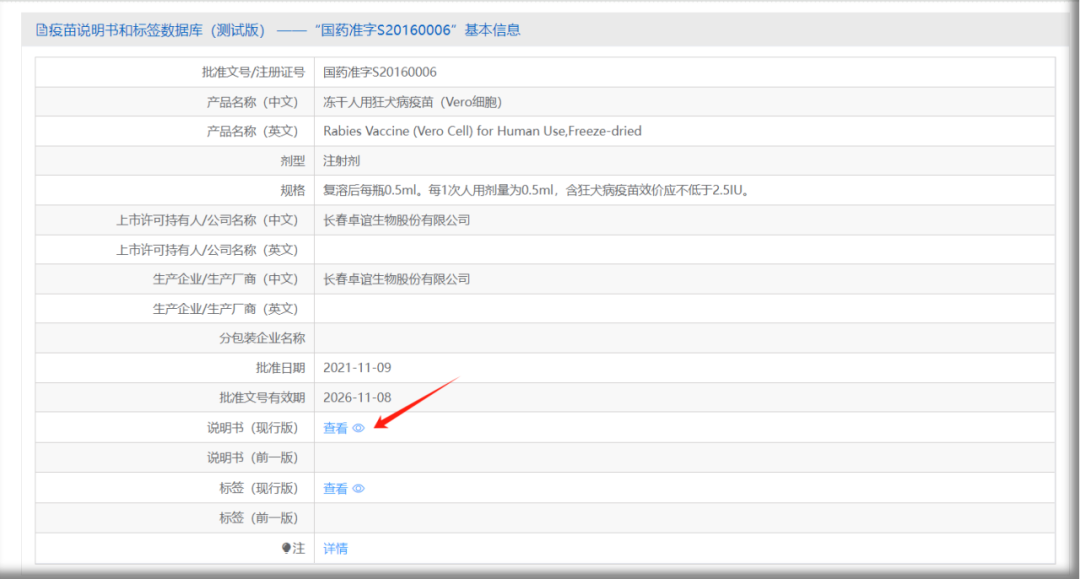
Task: Click 长春卓谊生物股份有限公司 in the 上市许可持有人 row
Action: click(396, 220)
